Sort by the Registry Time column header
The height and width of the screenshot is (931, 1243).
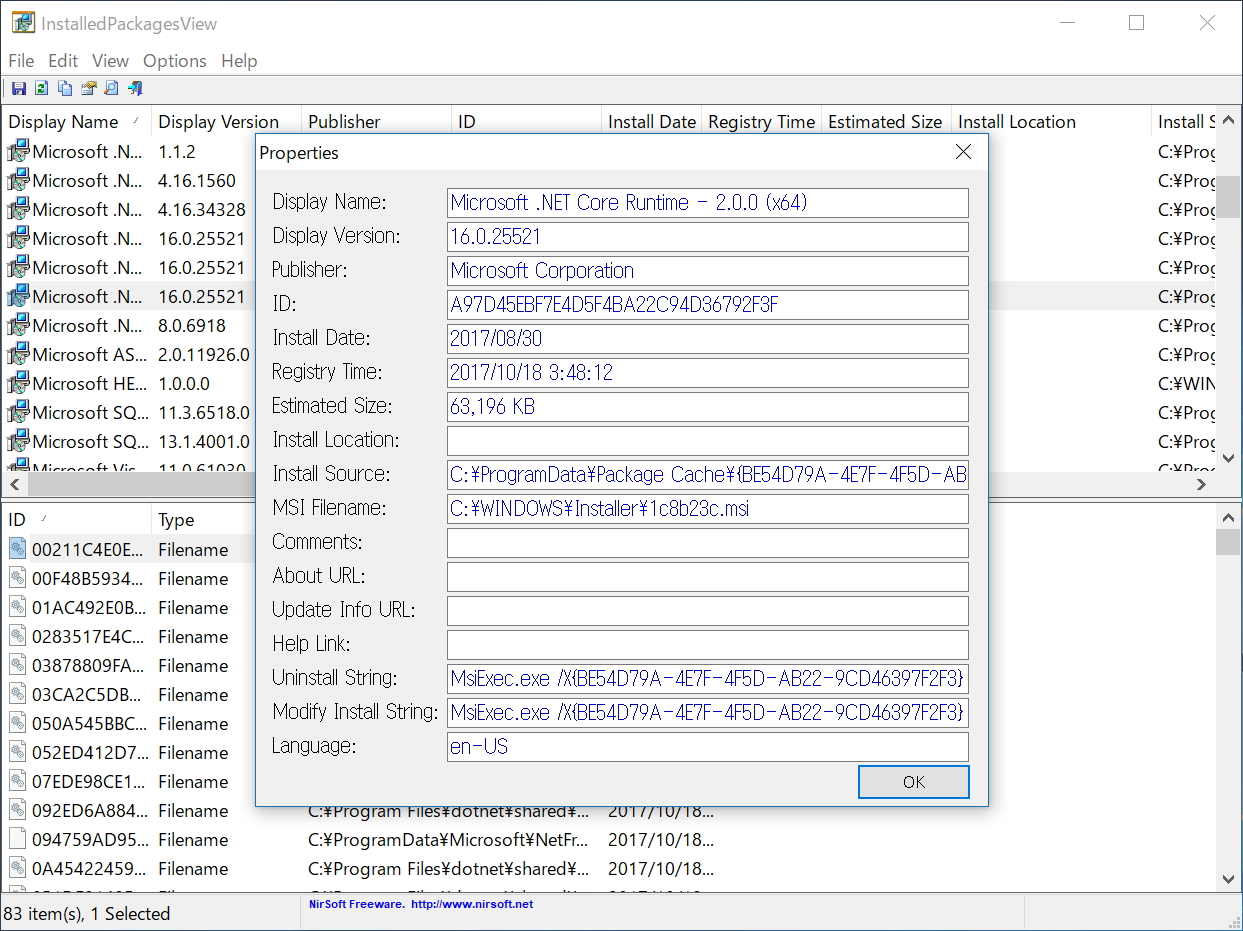point(762,122)
